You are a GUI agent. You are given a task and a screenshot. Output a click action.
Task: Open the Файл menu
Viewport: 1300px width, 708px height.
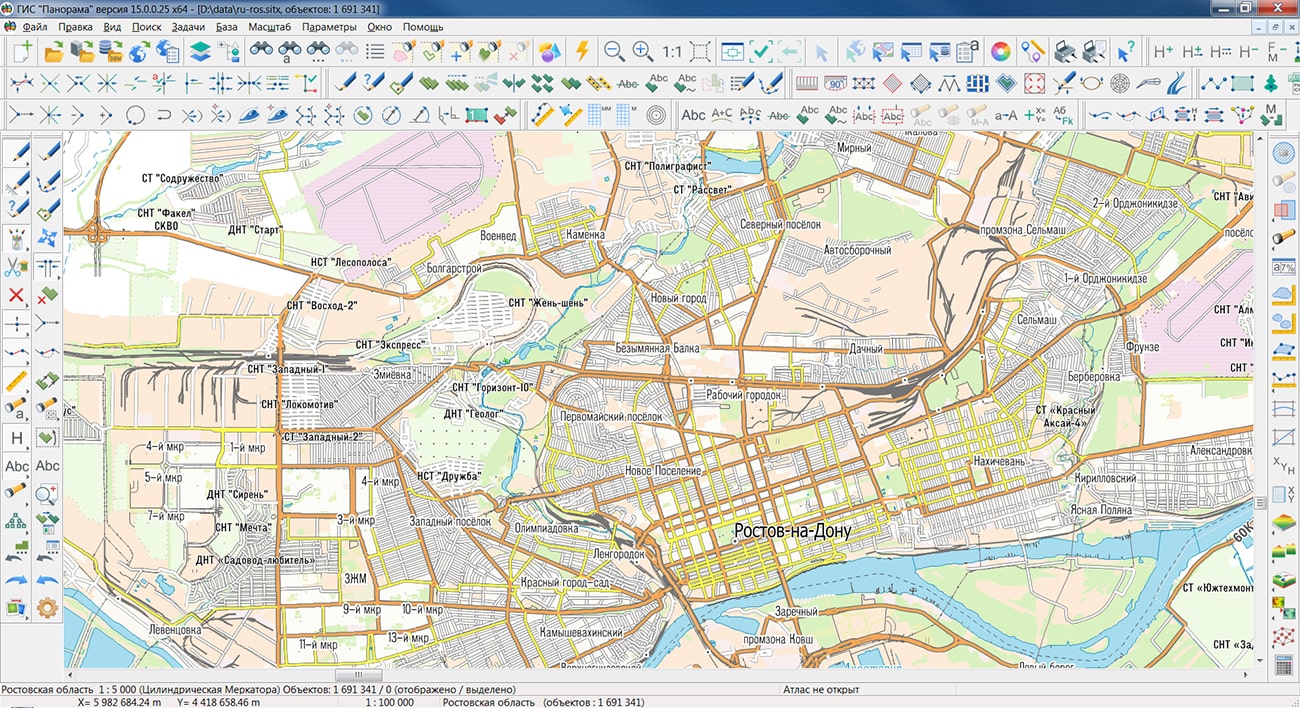coord(34,27)
